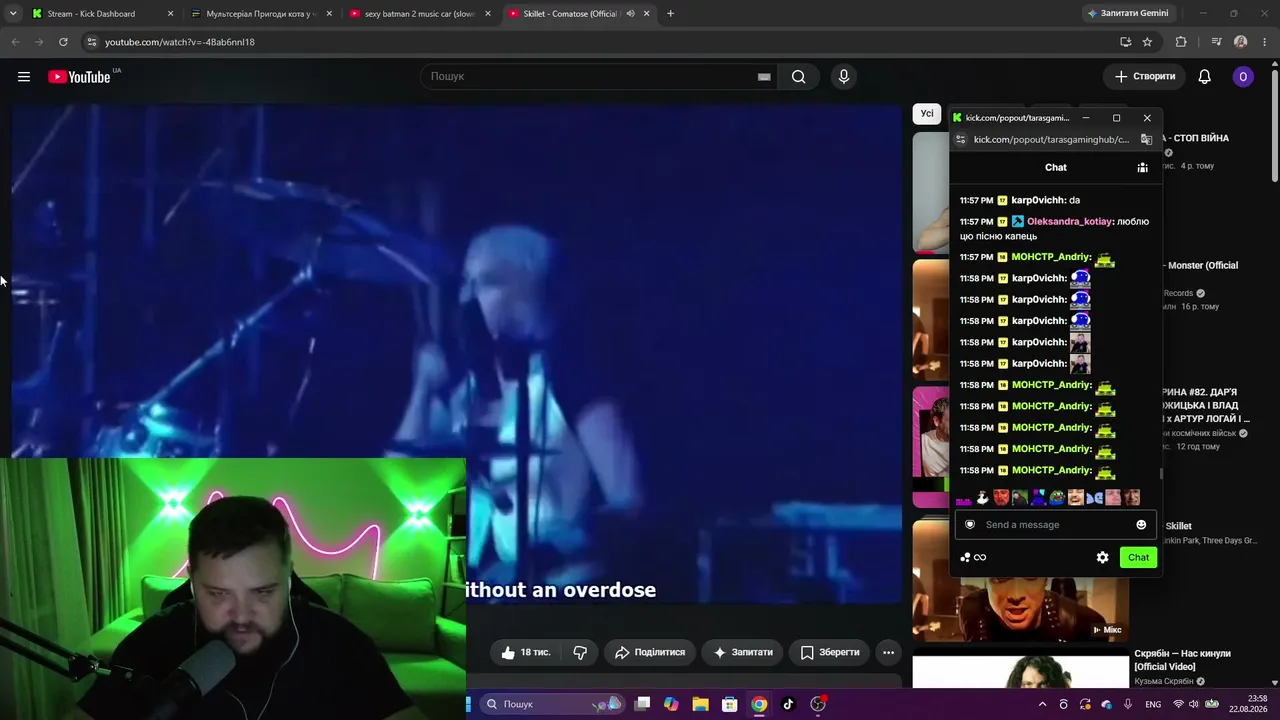
Task: Translate the Kick popout page
Action: coord(1146,140)
